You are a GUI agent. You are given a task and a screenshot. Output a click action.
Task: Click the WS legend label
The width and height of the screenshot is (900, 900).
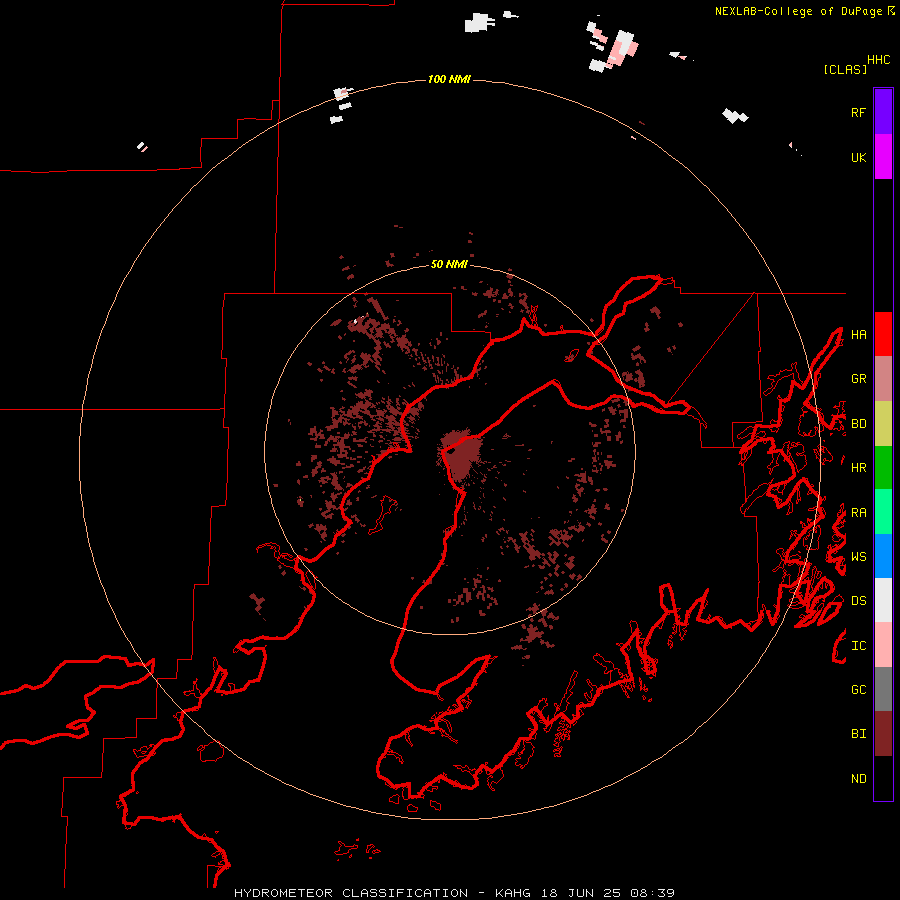[858, 557]
